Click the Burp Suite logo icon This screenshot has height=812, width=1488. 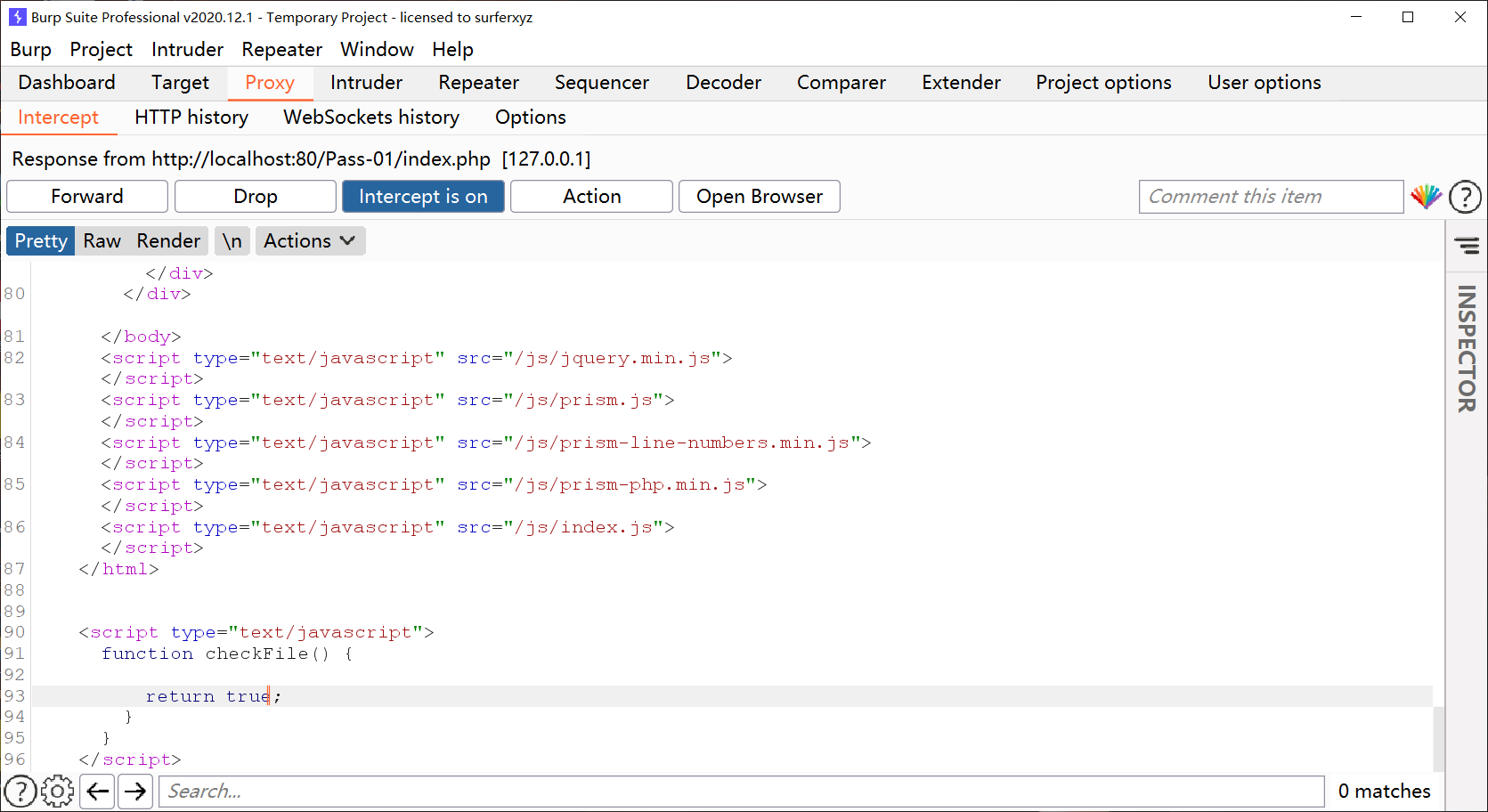[17, 17]
